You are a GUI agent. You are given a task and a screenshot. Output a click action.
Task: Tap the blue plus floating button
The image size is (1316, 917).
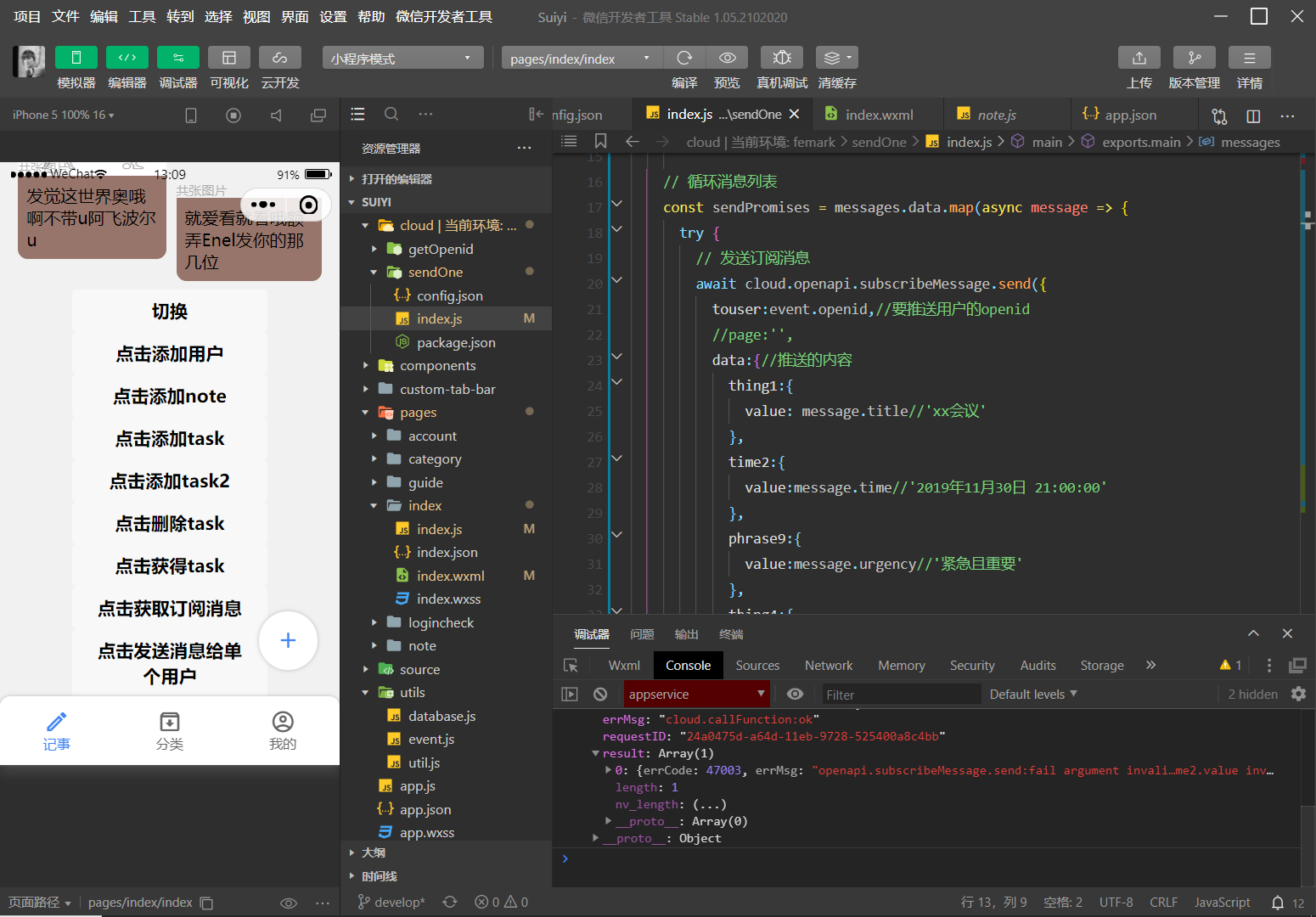click(x=288, y=640)
